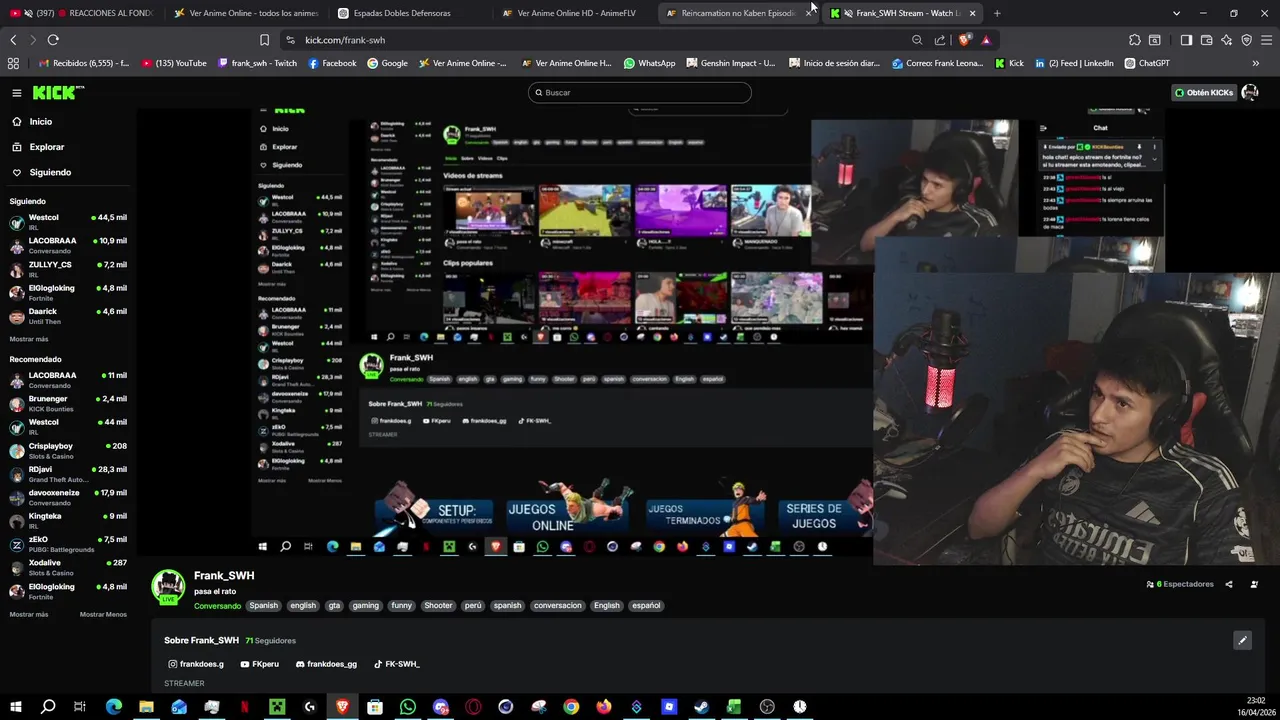Screen dimensions: 1280x720
Task: Show more bookmarks chevron
Action: (1256, 63)
